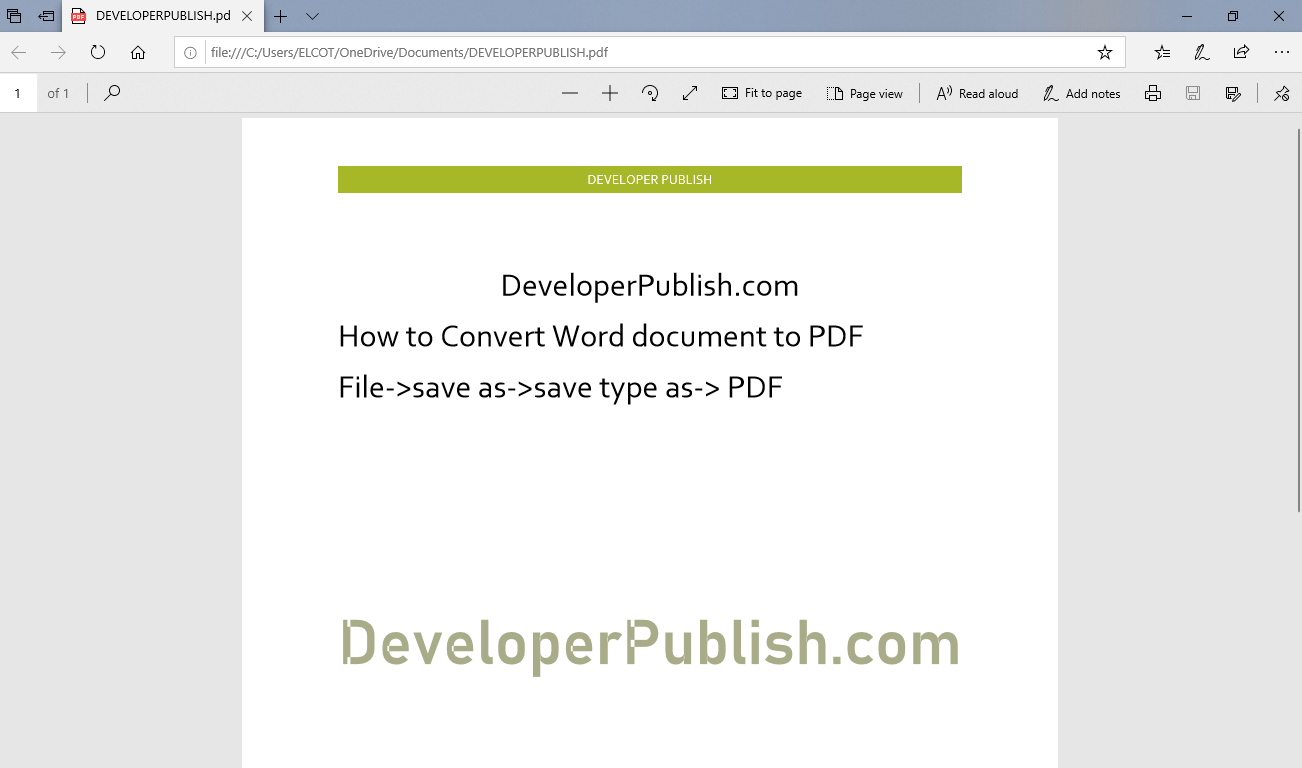Share the current page

click(x=1241, y=52)
